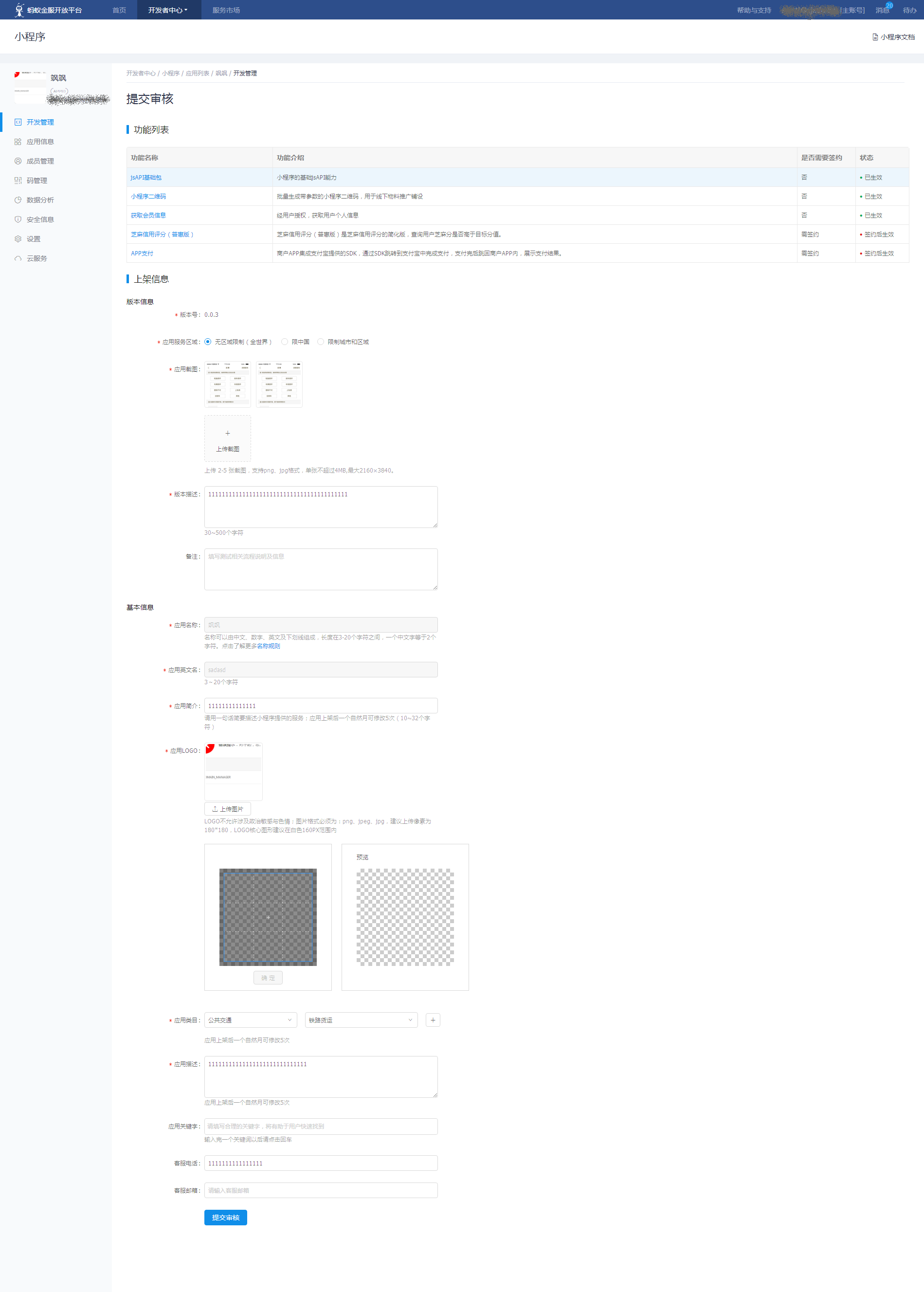Open the 名称规则 link

[x=268, y=646]
